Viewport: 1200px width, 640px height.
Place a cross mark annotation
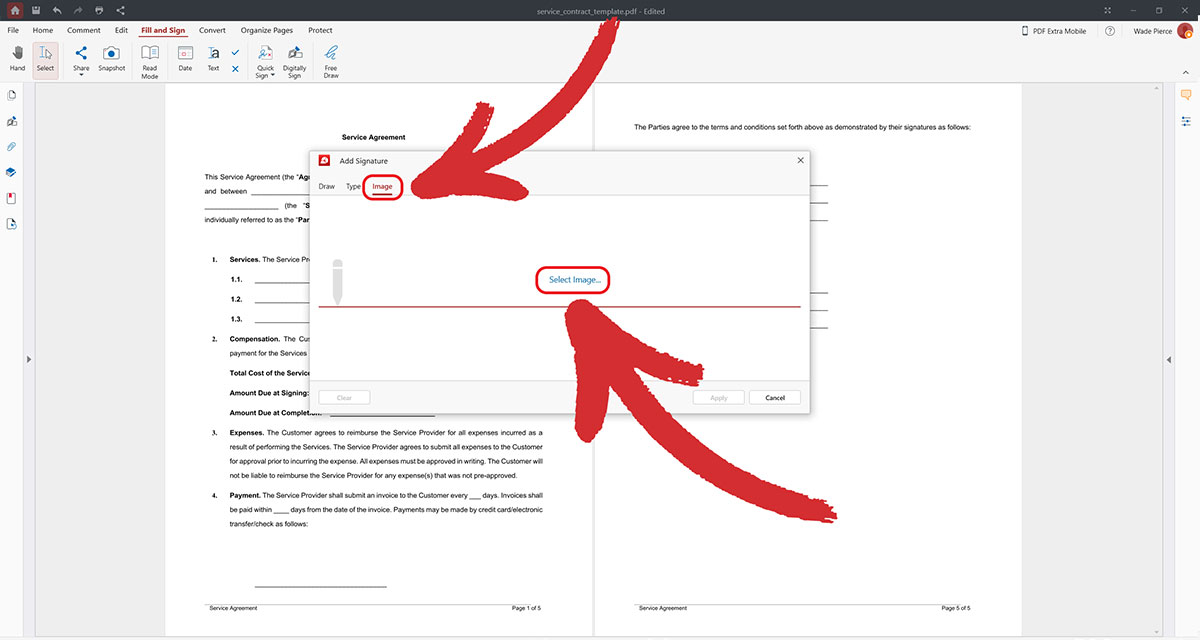(235, 69)
